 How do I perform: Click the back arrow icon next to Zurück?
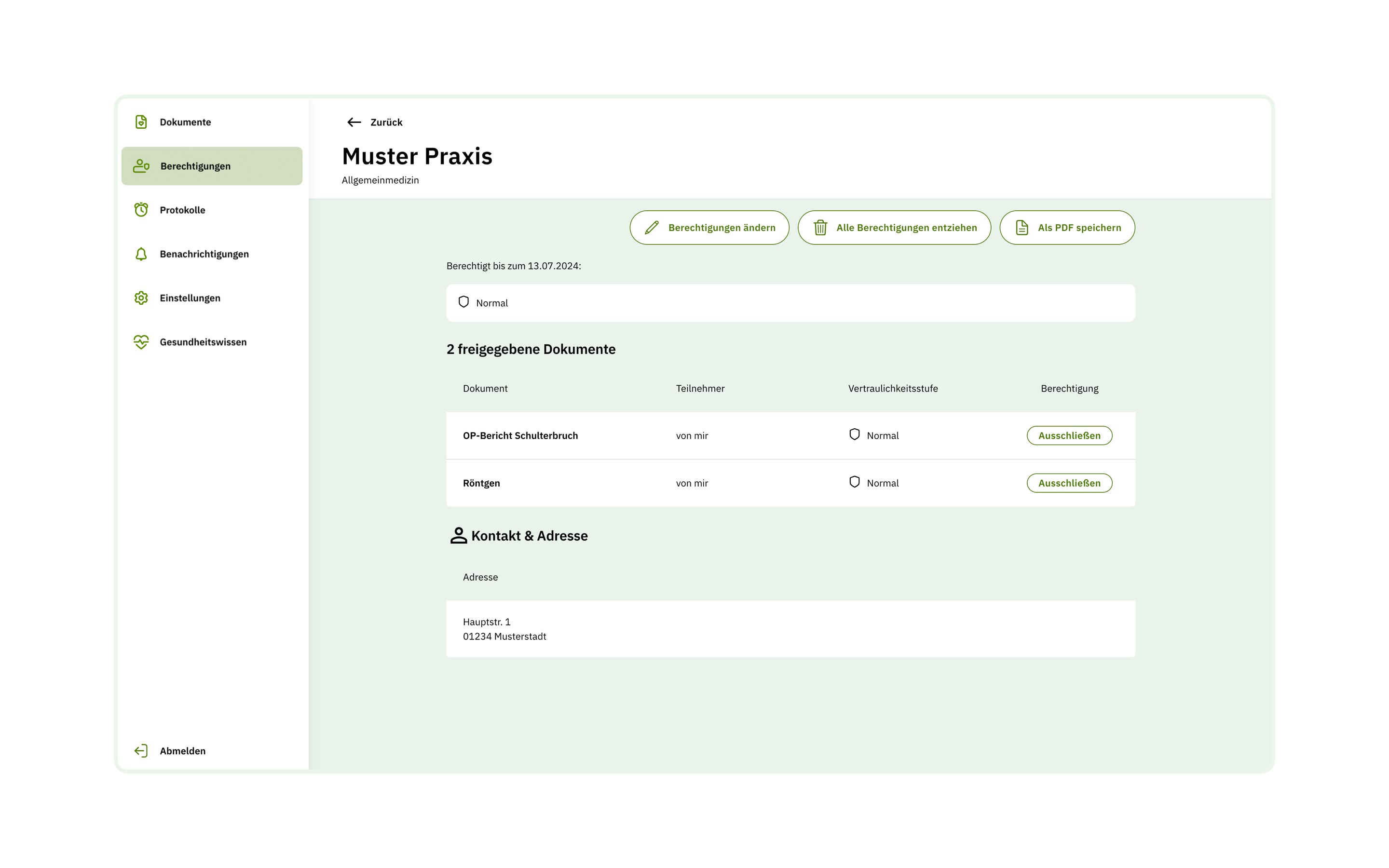pos(354,122)
